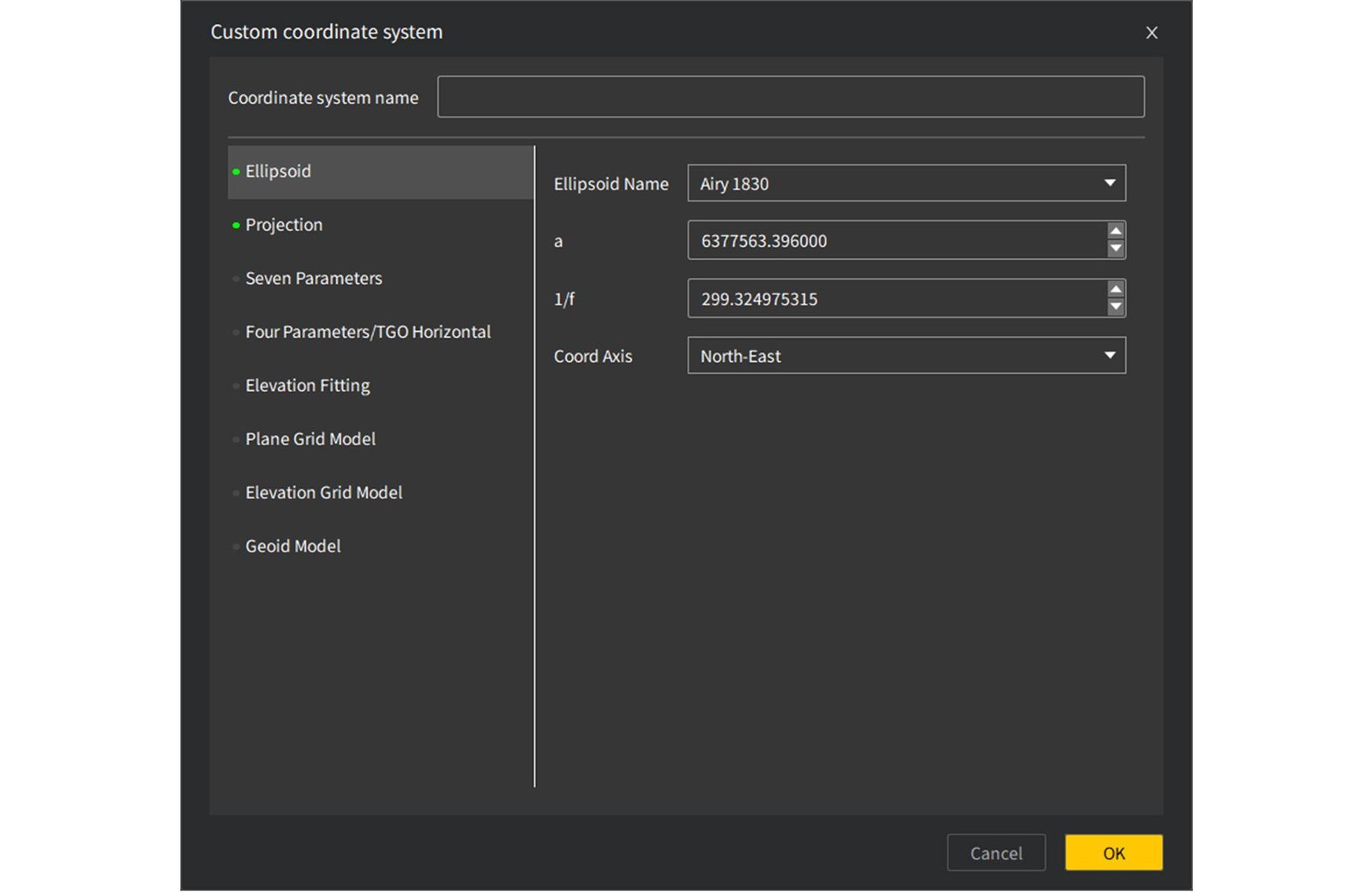Decrease the semi-major axis 'a' value
The height and width of the screenshot is (892, 1372).
(1115, 249)
